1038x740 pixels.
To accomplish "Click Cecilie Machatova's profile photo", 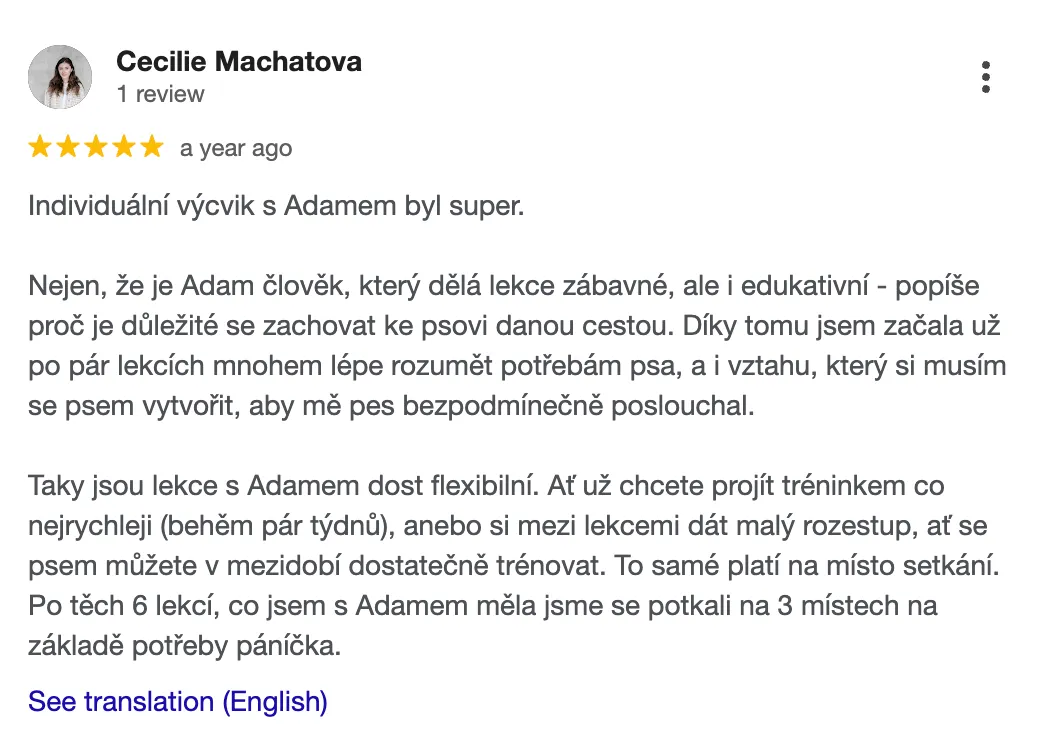I will click(60, 77).
